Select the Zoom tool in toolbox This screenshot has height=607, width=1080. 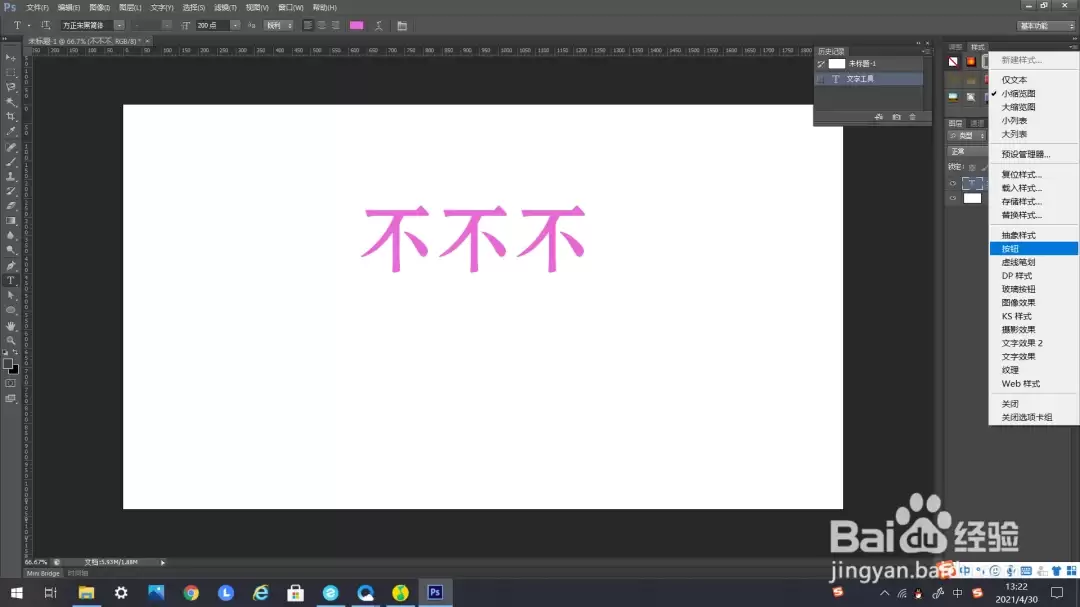pyautogui.click(x=10, y=340)
